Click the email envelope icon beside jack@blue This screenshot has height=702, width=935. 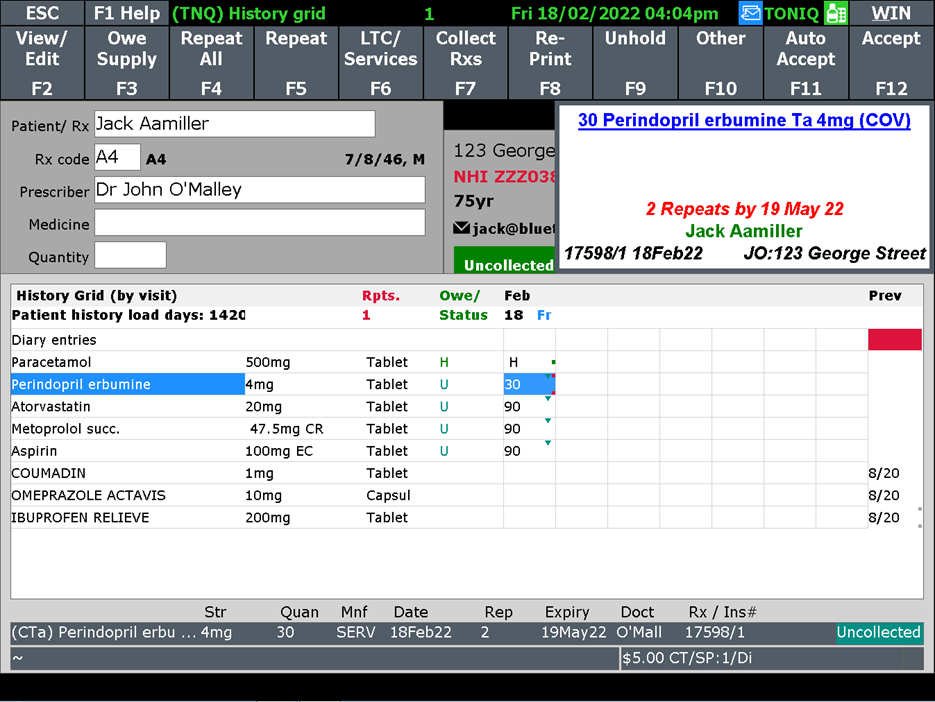point(461,228)
